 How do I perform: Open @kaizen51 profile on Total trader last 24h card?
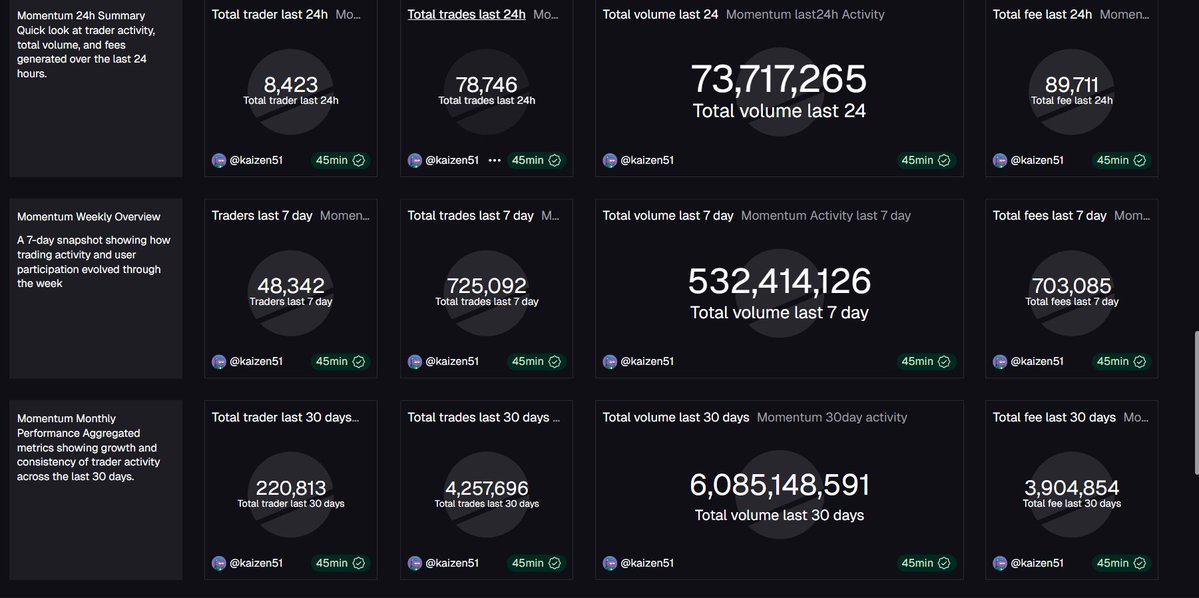point(256,161)
